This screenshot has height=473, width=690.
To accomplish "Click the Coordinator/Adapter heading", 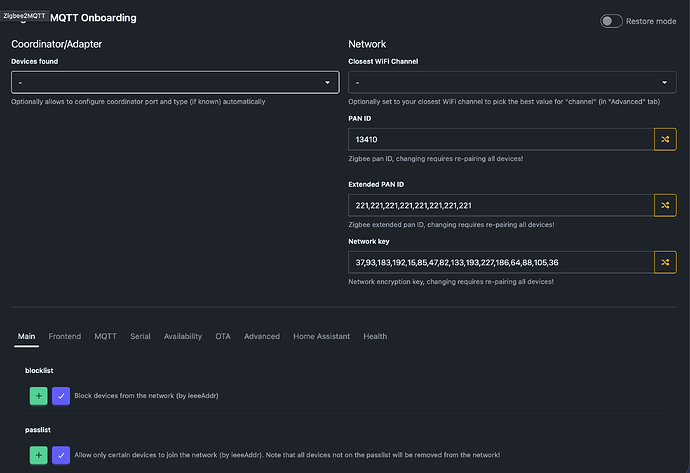I will (56, 44).
